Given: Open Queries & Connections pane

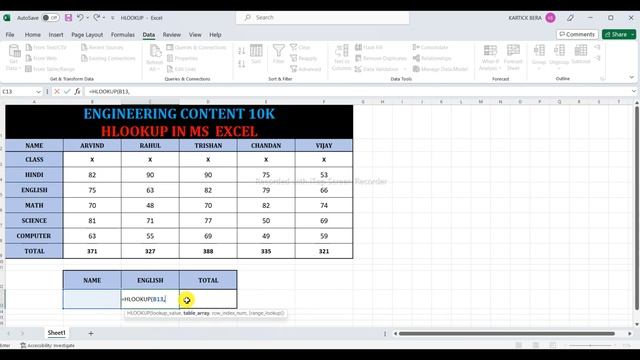Looking at the screenshot, I should 196,47.
